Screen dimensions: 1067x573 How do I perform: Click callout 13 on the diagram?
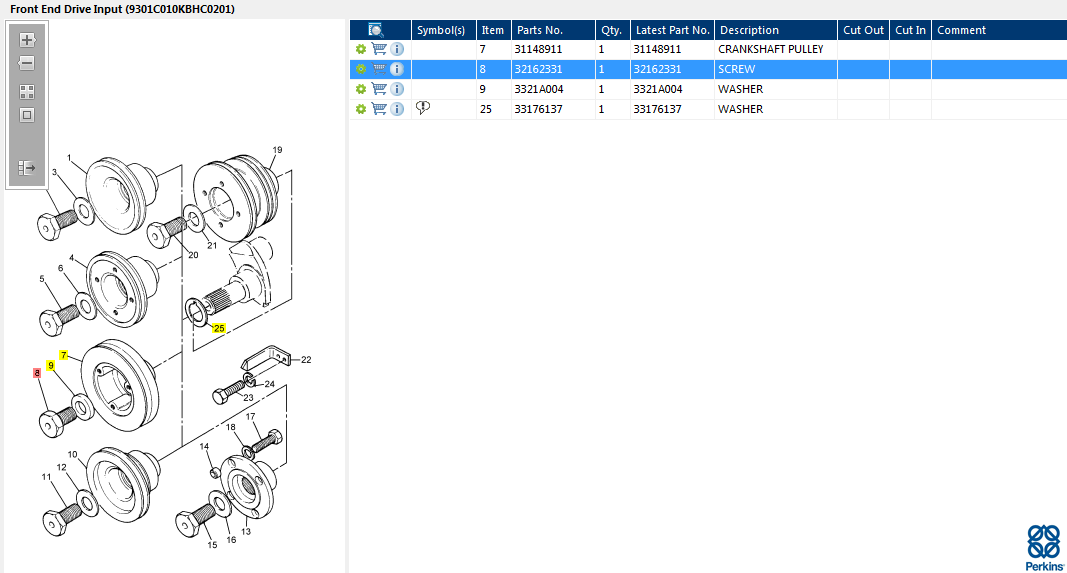(246, 531)
